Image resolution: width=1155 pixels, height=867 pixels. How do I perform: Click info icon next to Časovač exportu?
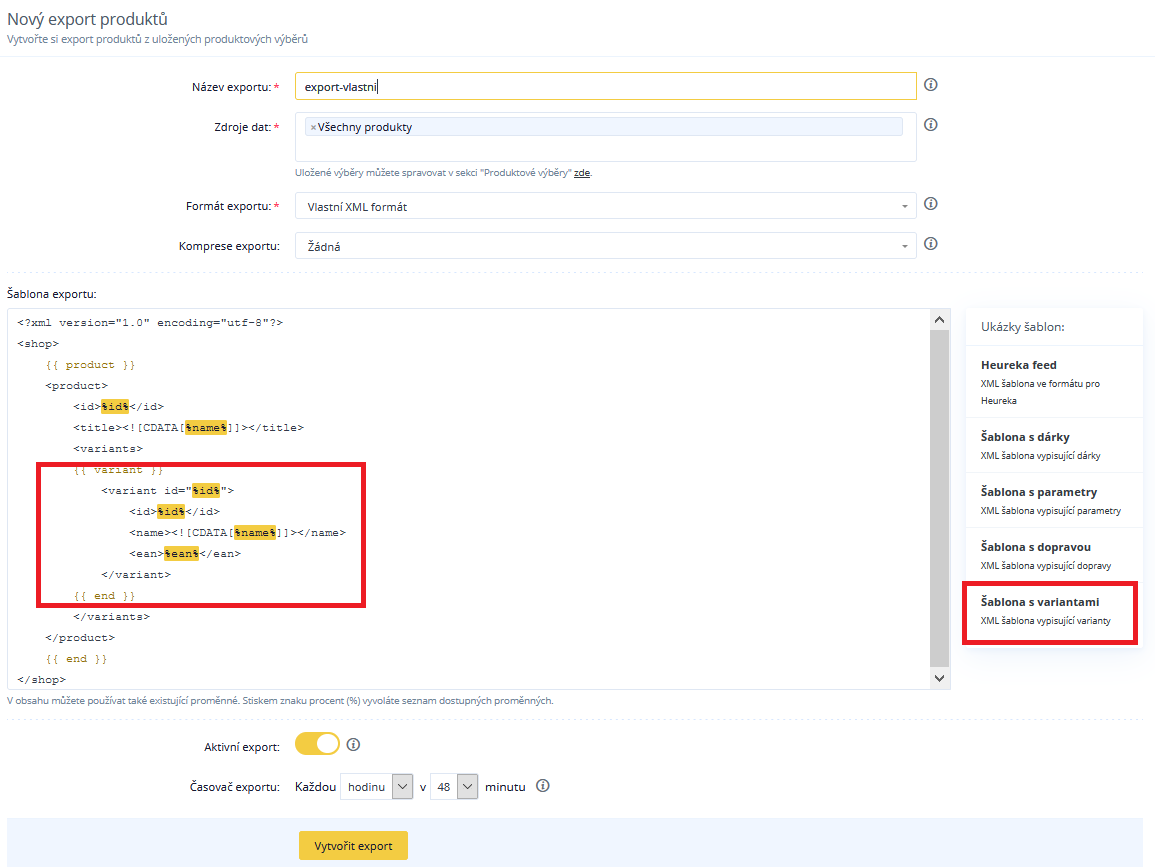coord(543,786)
